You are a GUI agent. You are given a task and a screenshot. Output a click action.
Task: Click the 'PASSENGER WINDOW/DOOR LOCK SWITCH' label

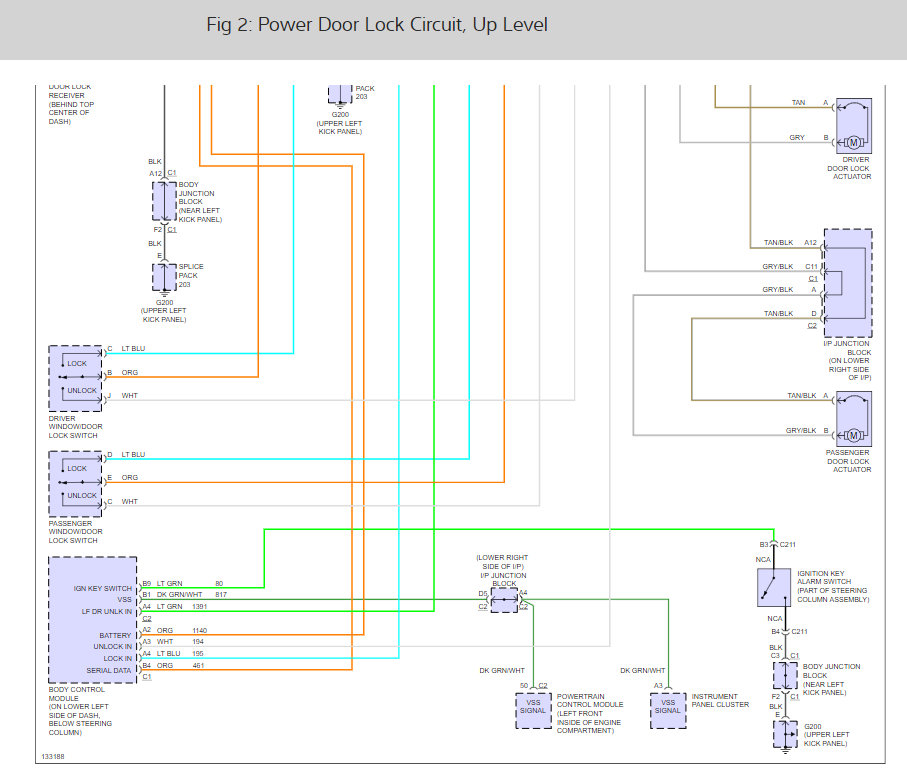coord(75,532)
